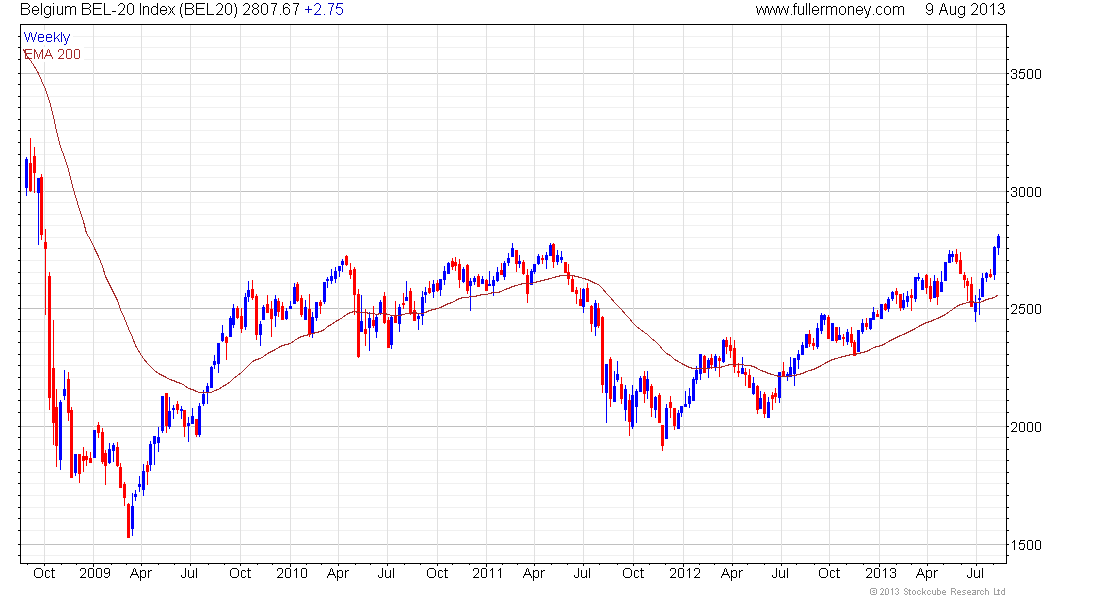The height and width of the screenshot is (600, 1100).
Task: Click the Apr label just after 2009
Action: pos(141,573)
